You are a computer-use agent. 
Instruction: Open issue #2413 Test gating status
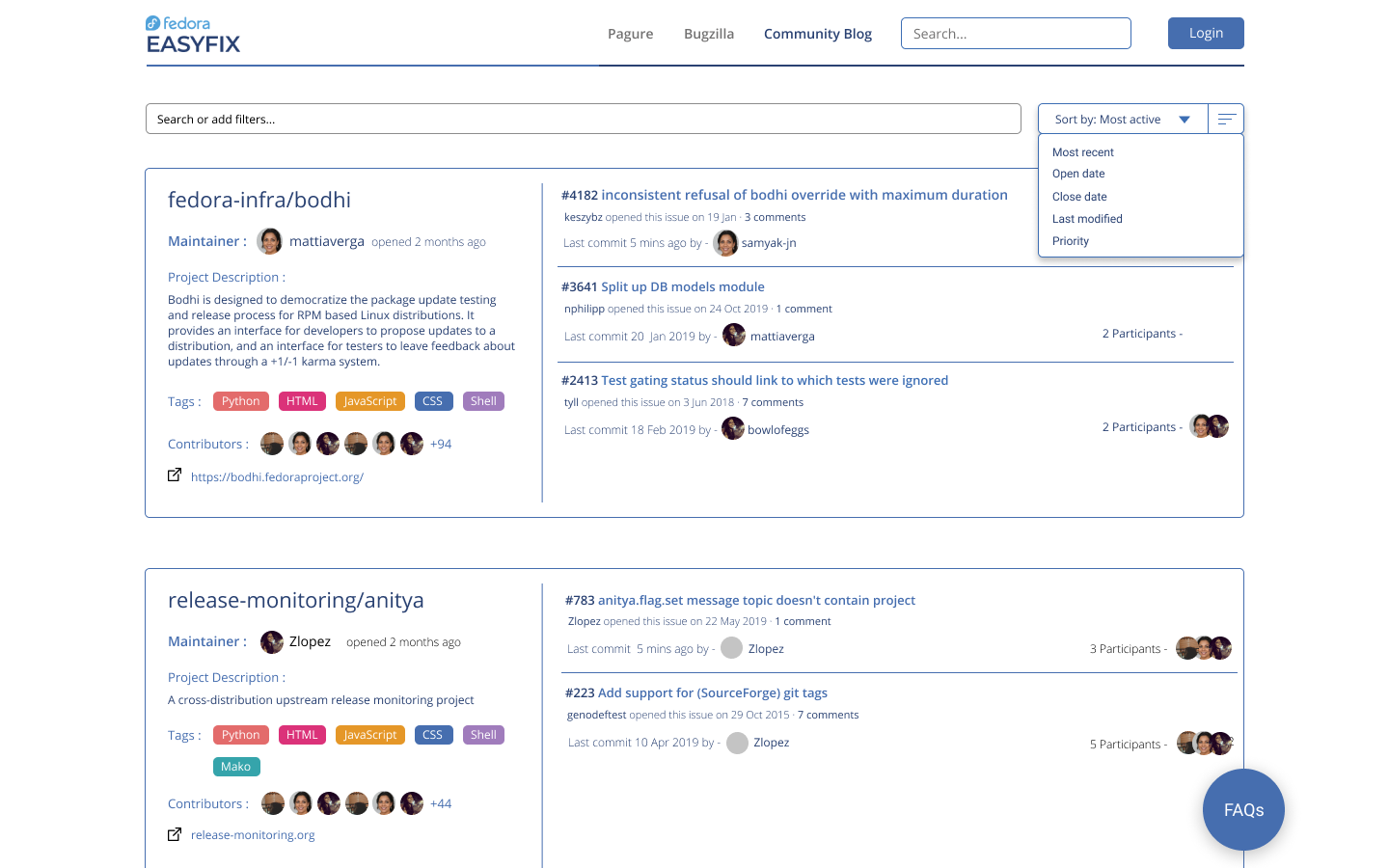coord(754,380)
